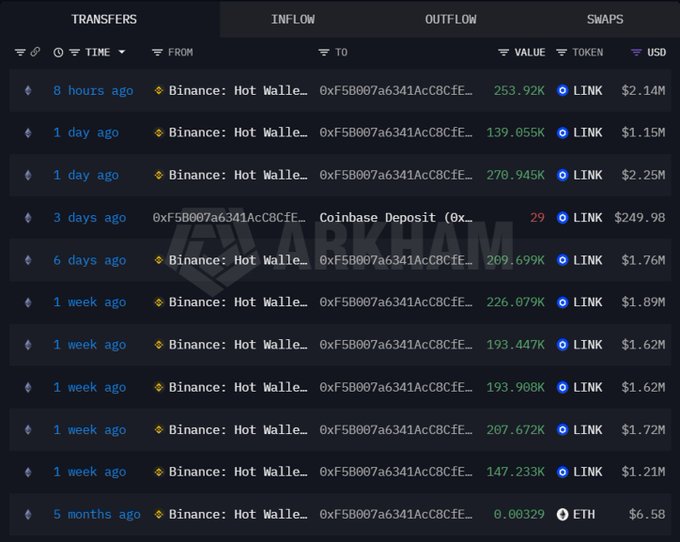The image size is (680, 542).
Task: Click the Binance logo in the 5 months ago row
Action: [x=159, y=514]
